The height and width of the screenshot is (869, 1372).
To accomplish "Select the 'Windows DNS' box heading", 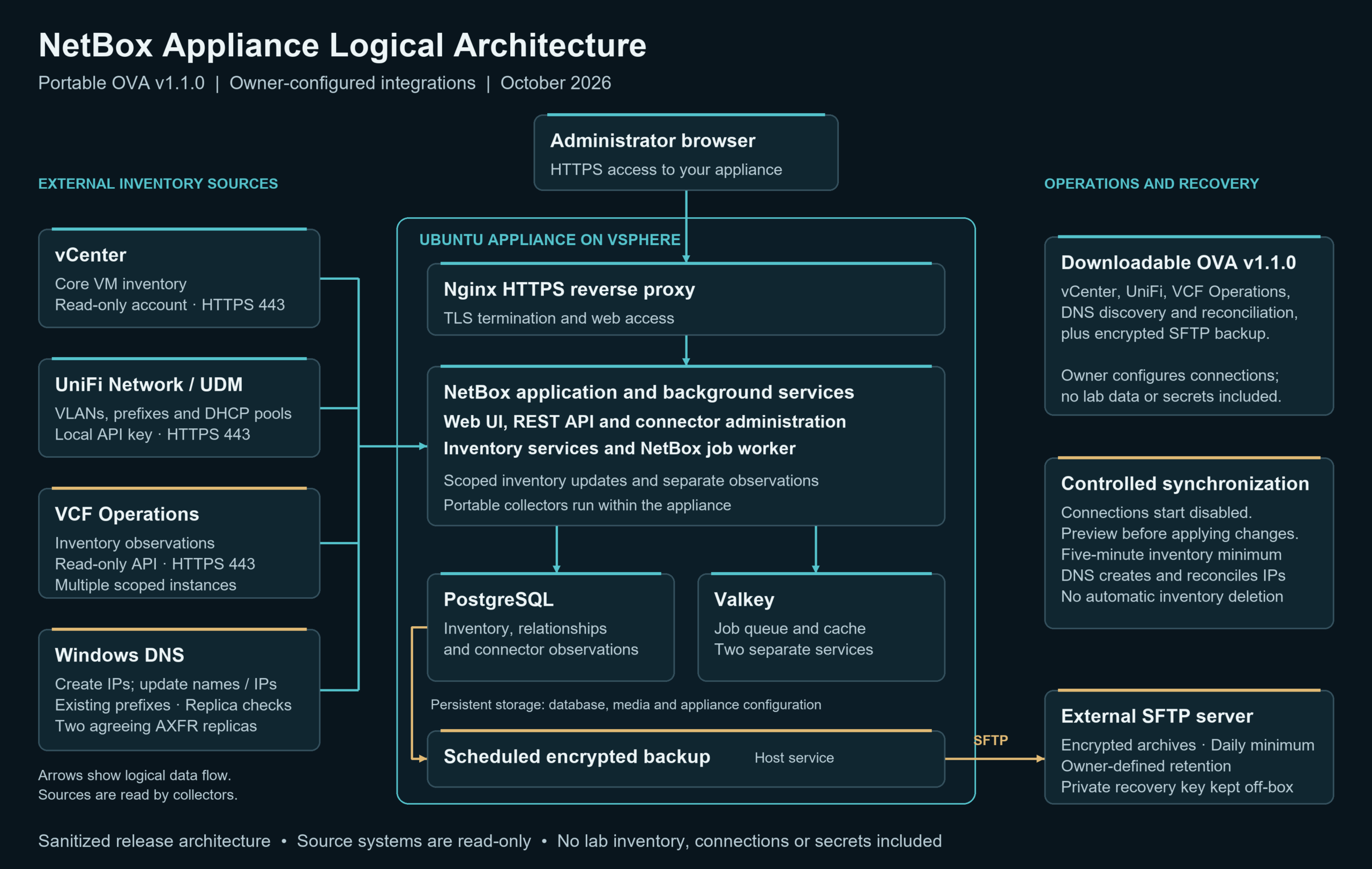I will 120,655.
